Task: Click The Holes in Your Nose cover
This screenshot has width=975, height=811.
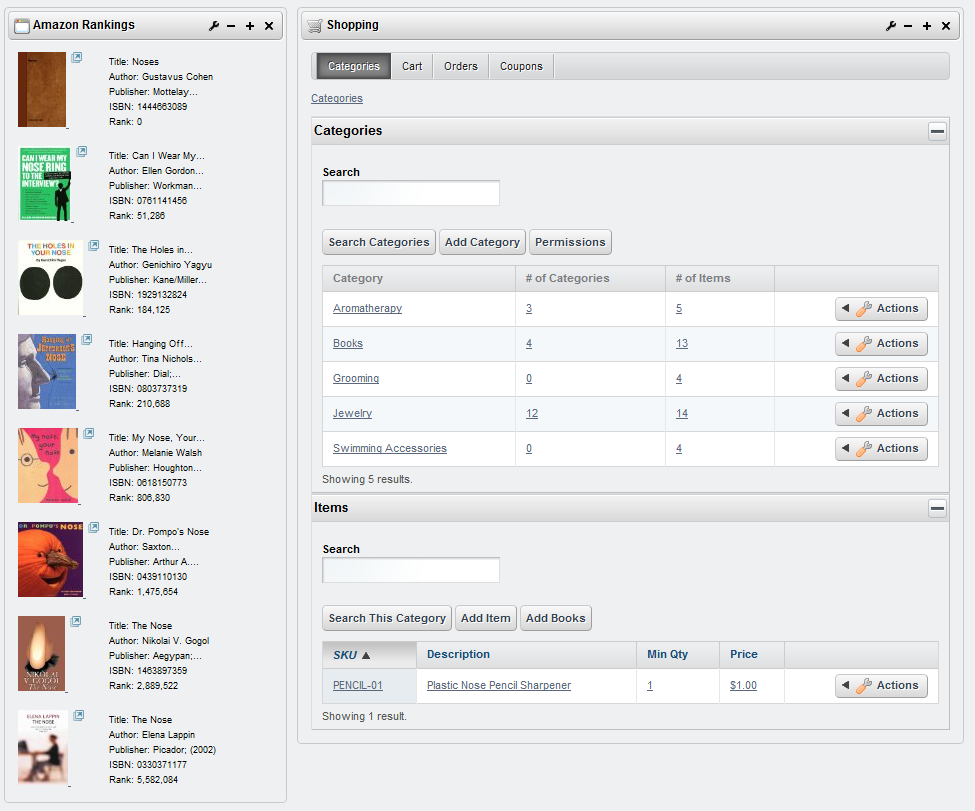Action: (50, 278)
